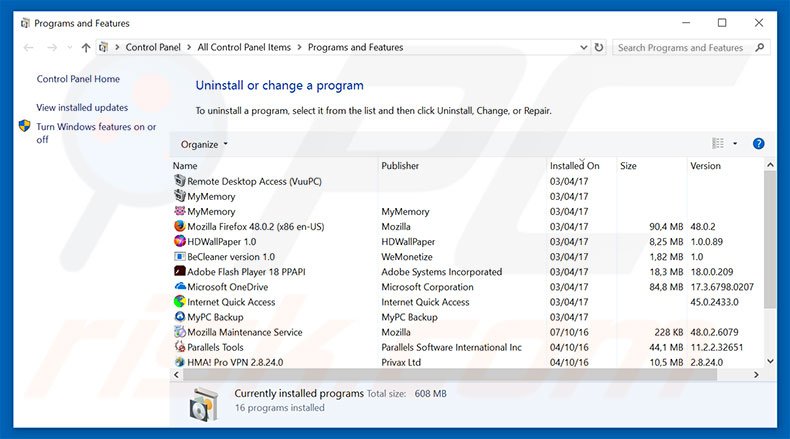Image resolution: width=790 pixels, height=439 pixels.
Task: Expand the chevron after Control Panel breadcrumb
Action: click(x=189, y=47)
